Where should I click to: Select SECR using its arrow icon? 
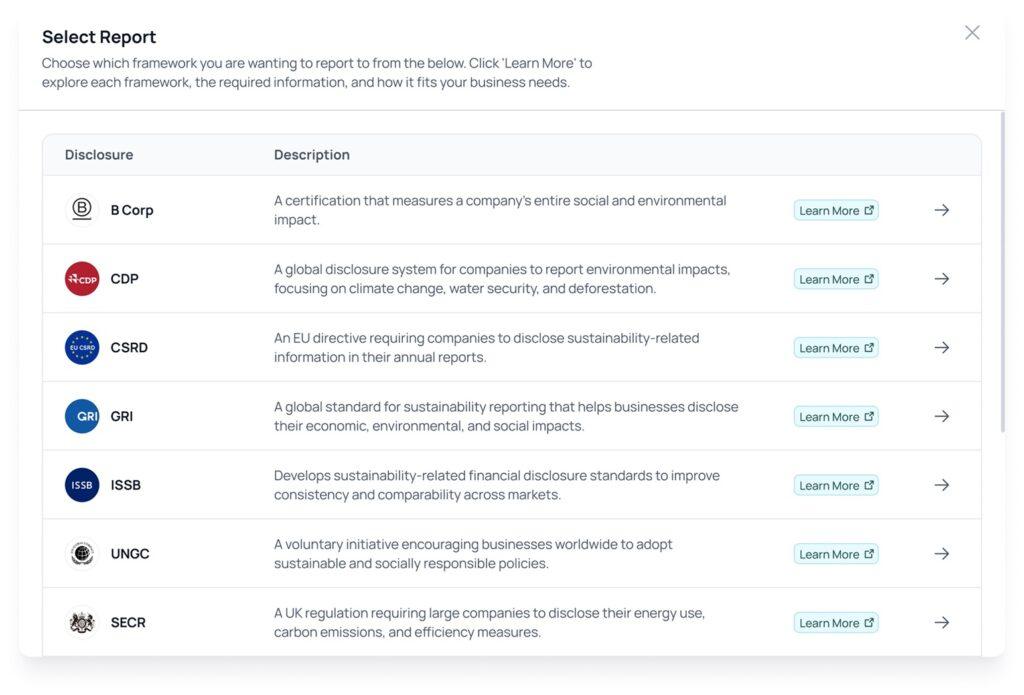coord(941,622)
